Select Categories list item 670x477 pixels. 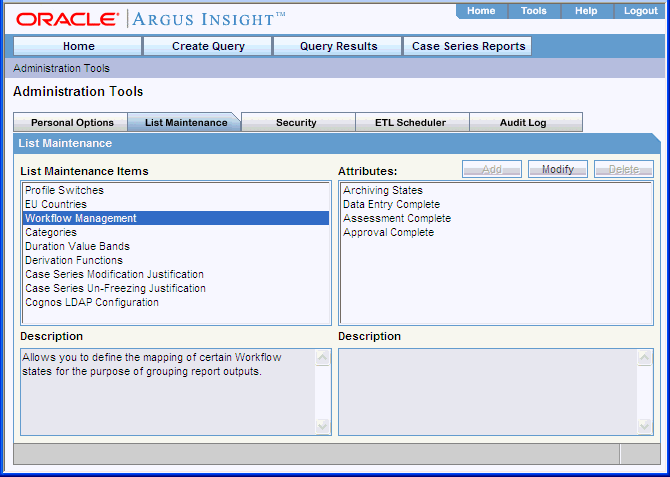click(x=176, y=232)
